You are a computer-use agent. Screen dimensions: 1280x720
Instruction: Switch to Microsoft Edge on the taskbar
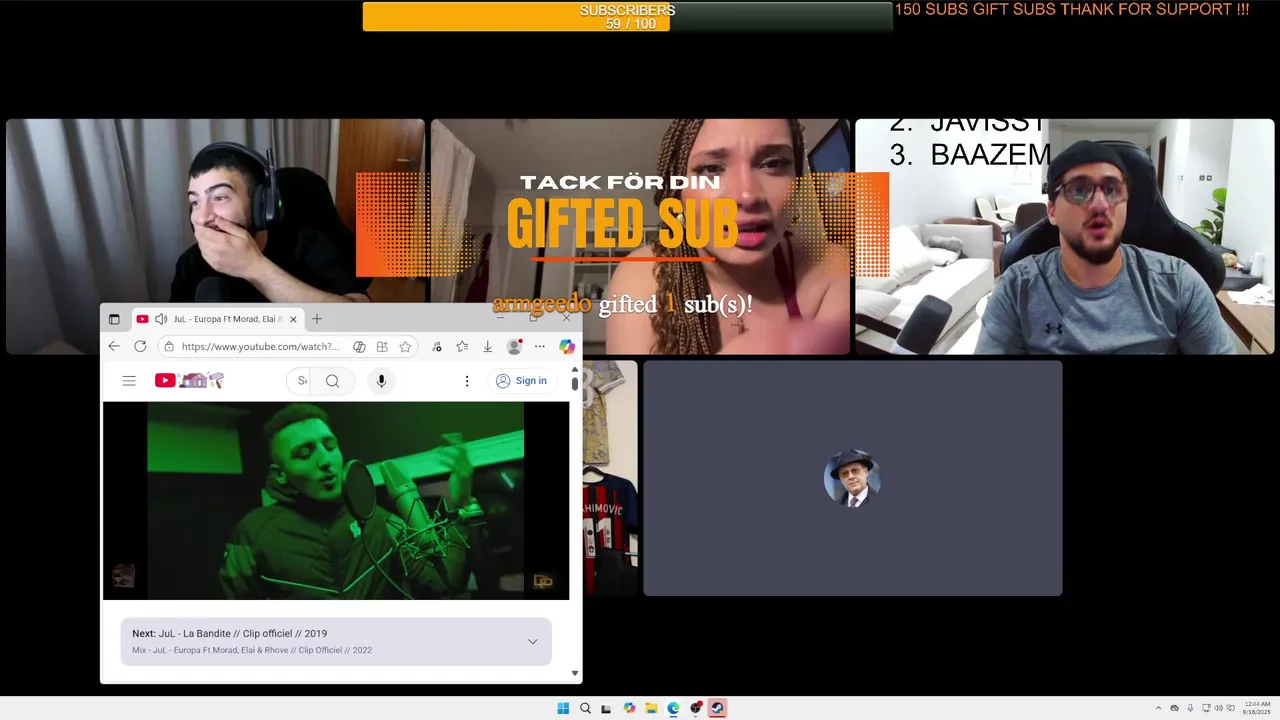coord(673,708)
